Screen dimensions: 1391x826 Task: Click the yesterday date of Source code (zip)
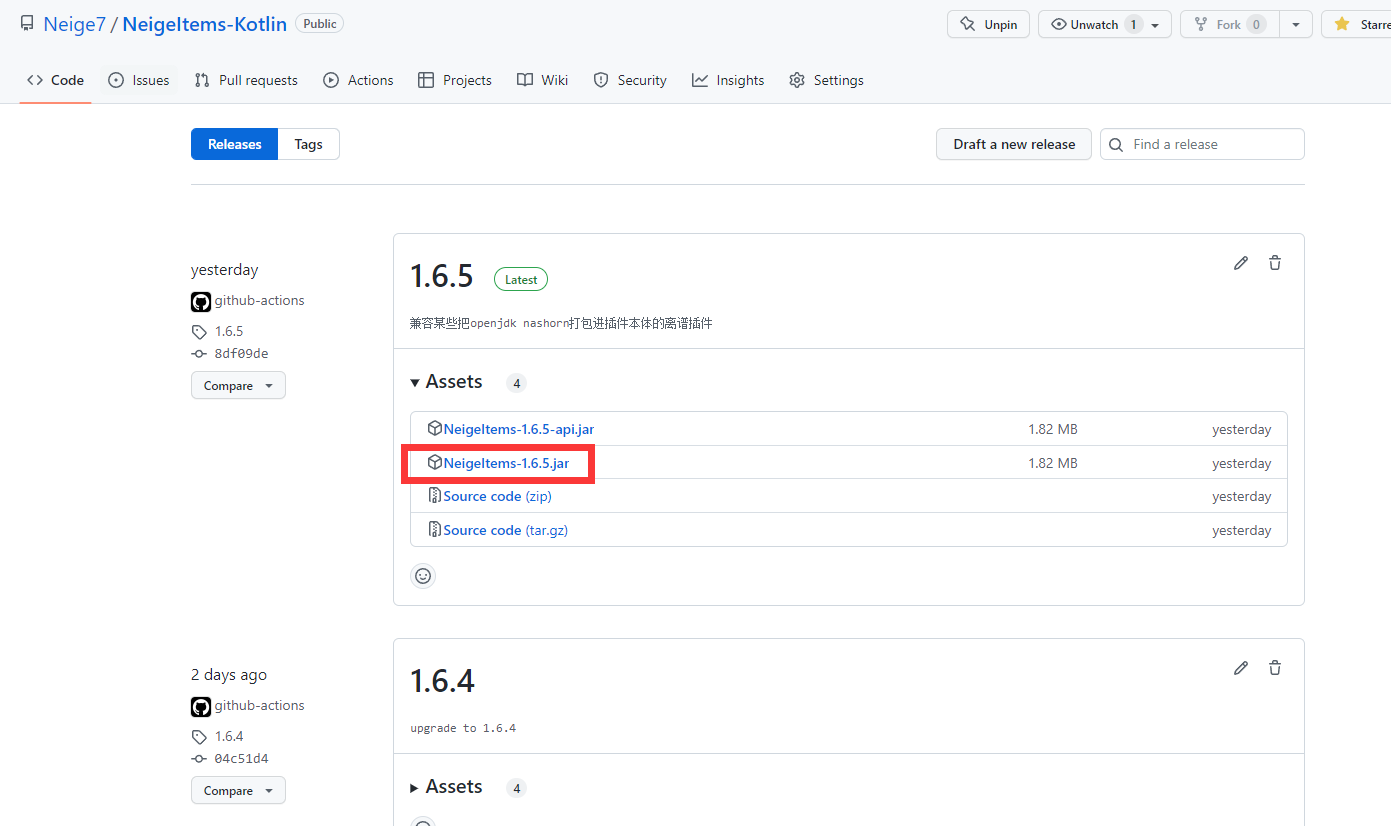[1242, 496]
